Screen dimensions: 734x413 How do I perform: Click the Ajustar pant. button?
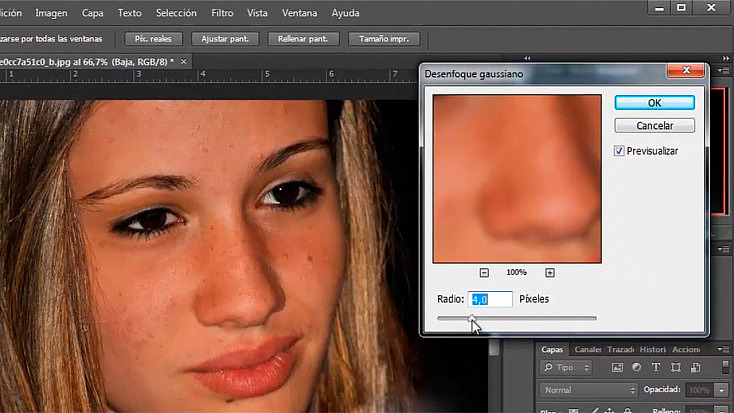(225, 39)
